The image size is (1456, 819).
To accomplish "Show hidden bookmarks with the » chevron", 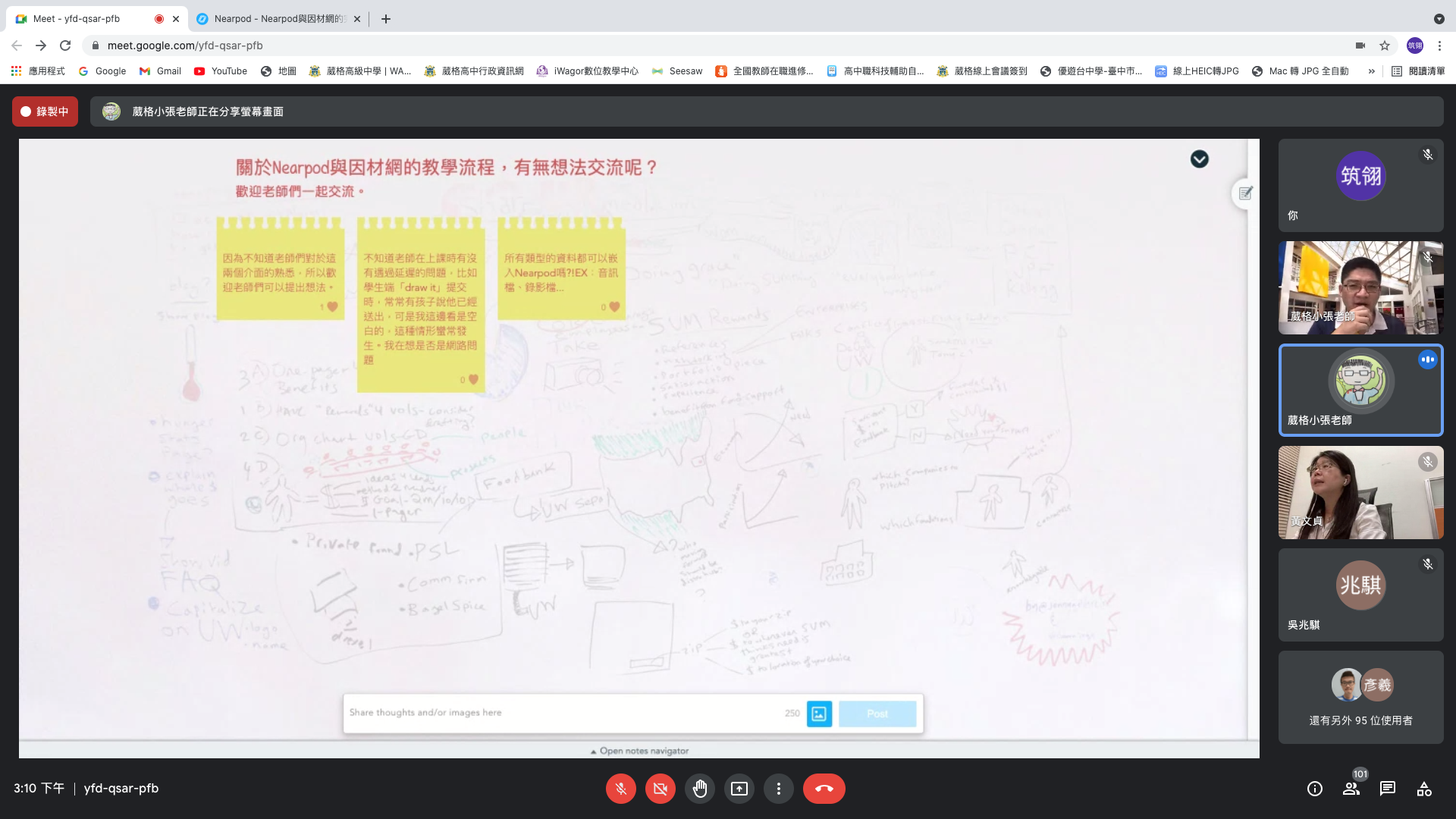I will (x=1371, y=71).
